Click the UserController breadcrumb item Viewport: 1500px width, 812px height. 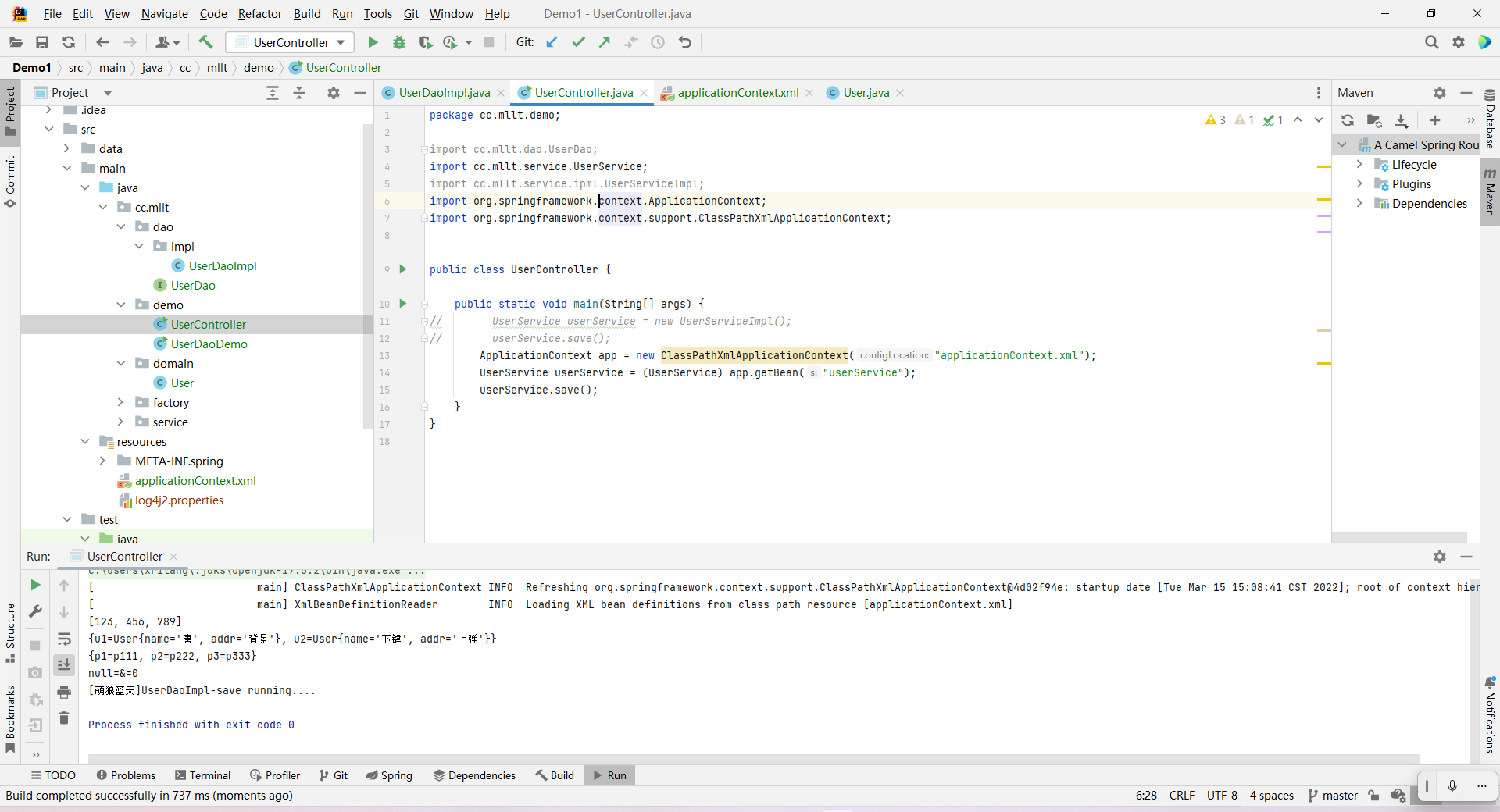coord(336,68)
